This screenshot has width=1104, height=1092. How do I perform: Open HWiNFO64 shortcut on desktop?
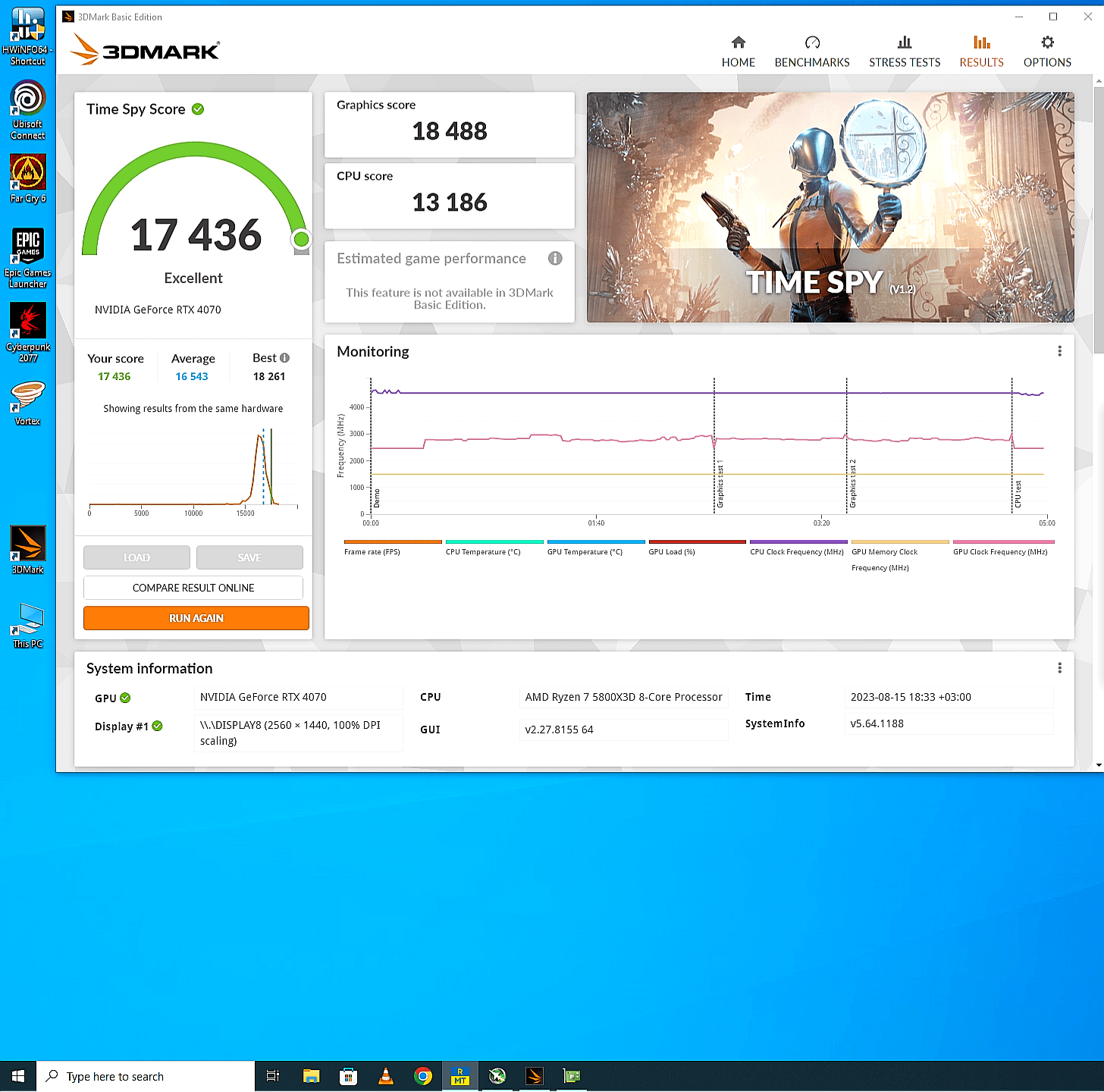[x=28, y=36]
